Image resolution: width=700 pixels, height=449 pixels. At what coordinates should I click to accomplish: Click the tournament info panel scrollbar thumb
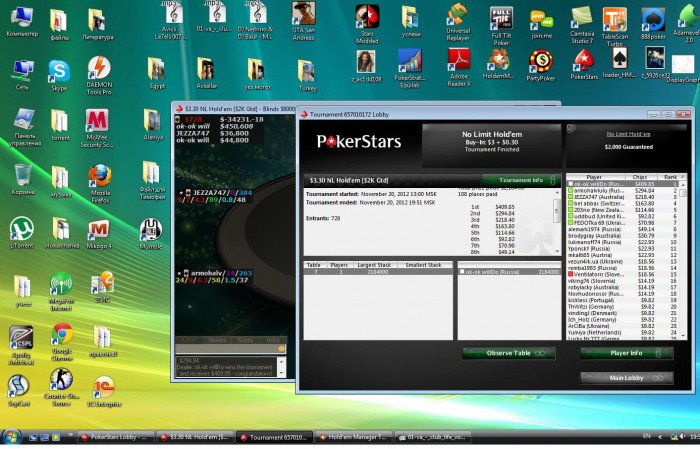point(557,210)
